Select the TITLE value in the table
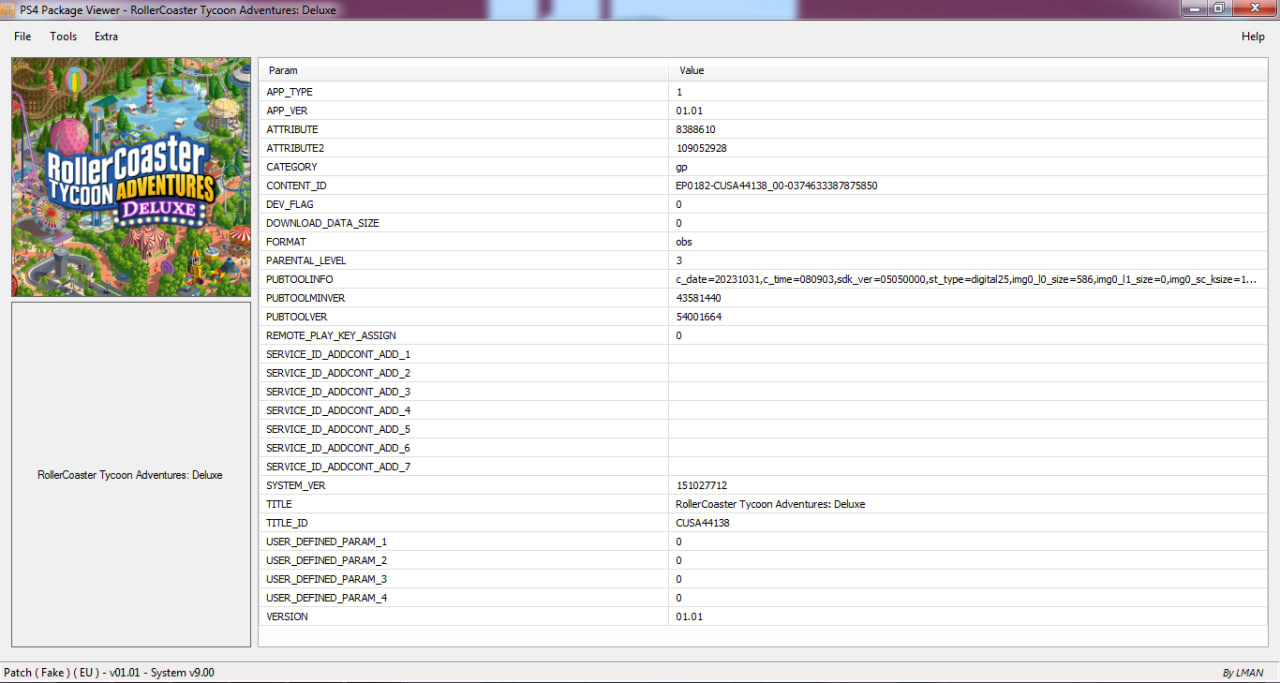1280x683 pixels. tap(770, 504)
